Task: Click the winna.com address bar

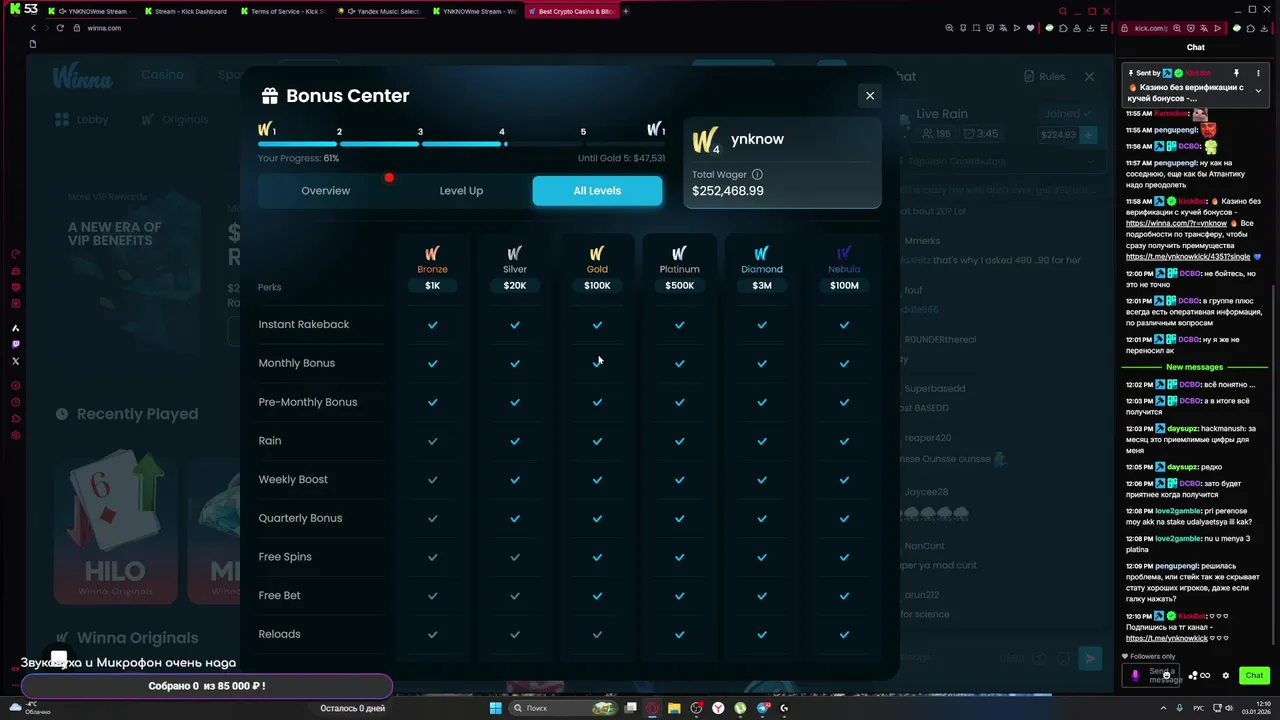Action: click(104, 28)
